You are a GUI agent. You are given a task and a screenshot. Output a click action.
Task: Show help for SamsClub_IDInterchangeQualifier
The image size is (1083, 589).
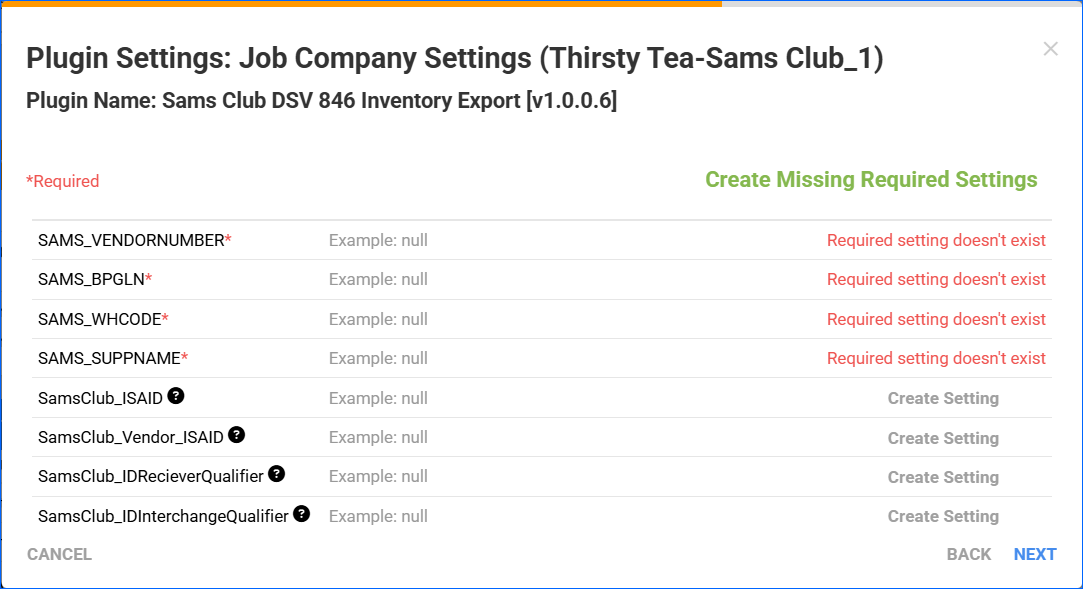tap(301, 514)
